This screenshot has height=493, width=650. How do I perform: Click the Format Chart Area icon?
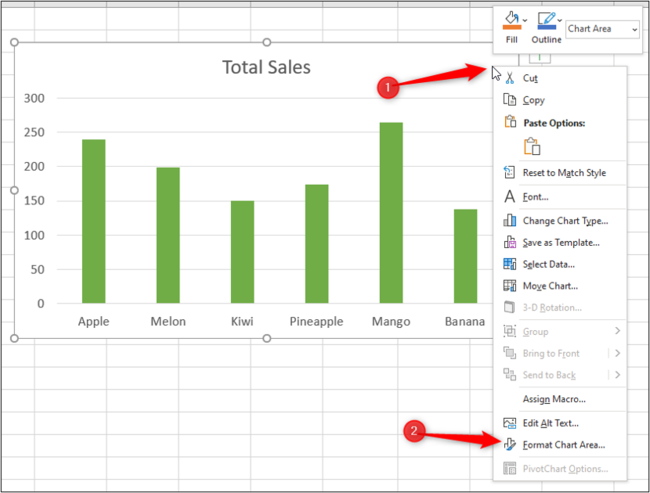click(509, 445)
